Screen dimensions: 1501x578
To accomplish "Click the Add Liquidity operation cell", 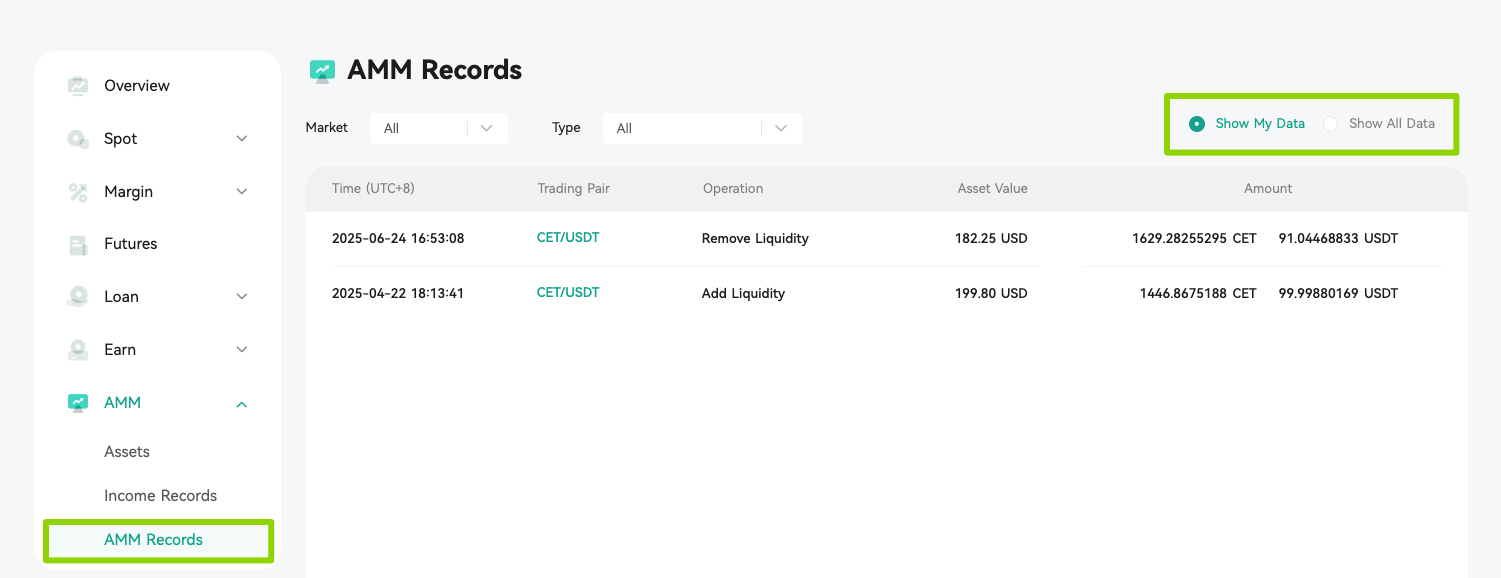I will tap(743, 294).
